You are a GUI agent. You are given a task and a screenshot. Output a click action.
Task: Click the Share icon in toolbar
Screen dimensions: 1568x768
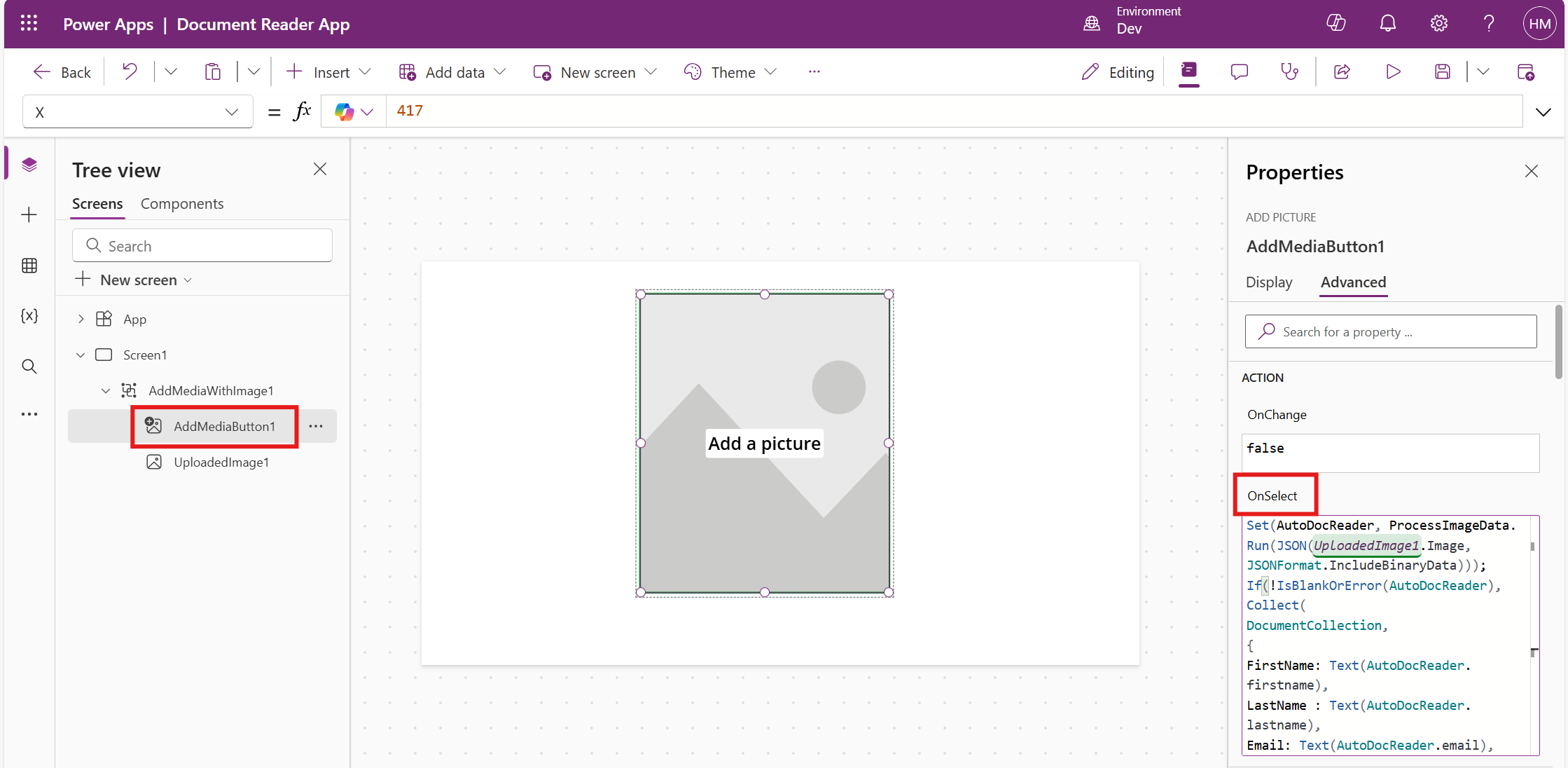1342,71
